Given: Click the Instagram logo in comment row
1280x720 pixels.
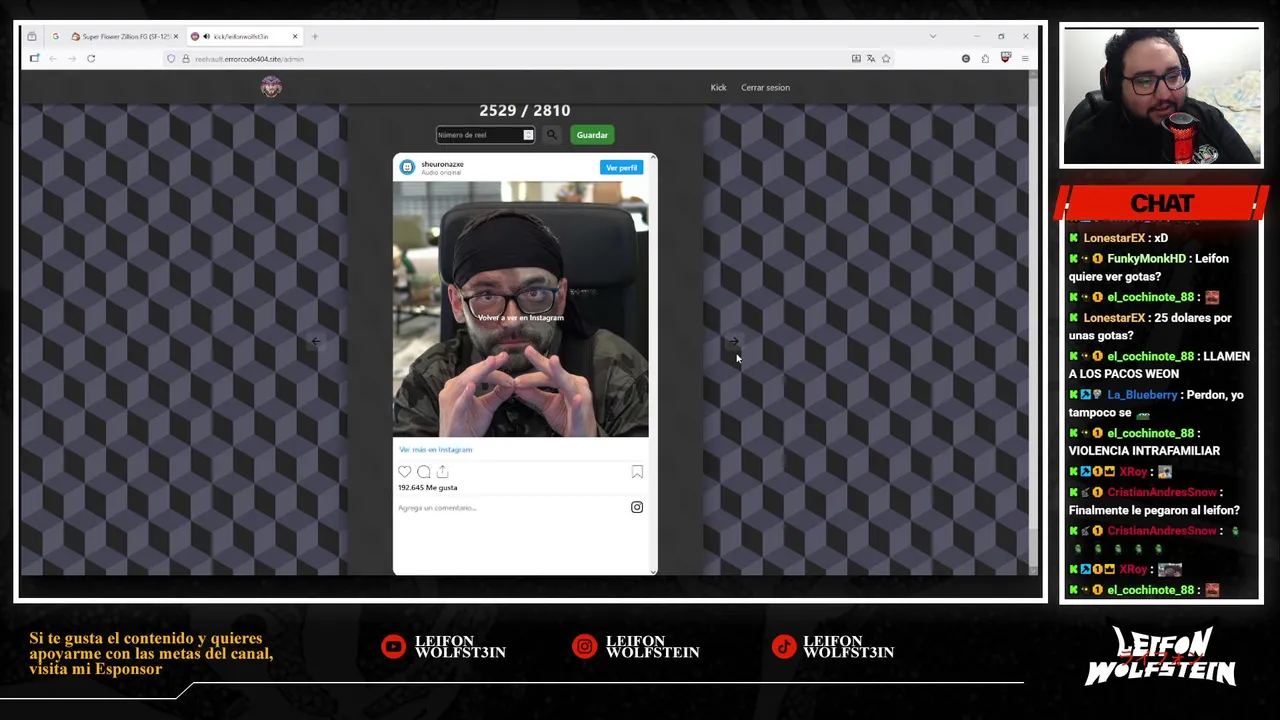Looking at the screenshot, I should coord(637,507).
